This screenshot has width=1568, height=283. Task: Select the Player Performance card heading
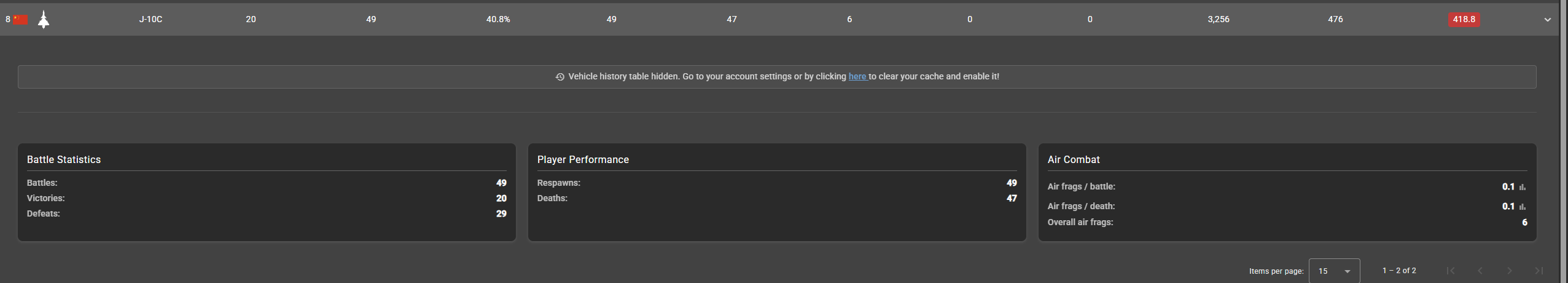point(583,159)
